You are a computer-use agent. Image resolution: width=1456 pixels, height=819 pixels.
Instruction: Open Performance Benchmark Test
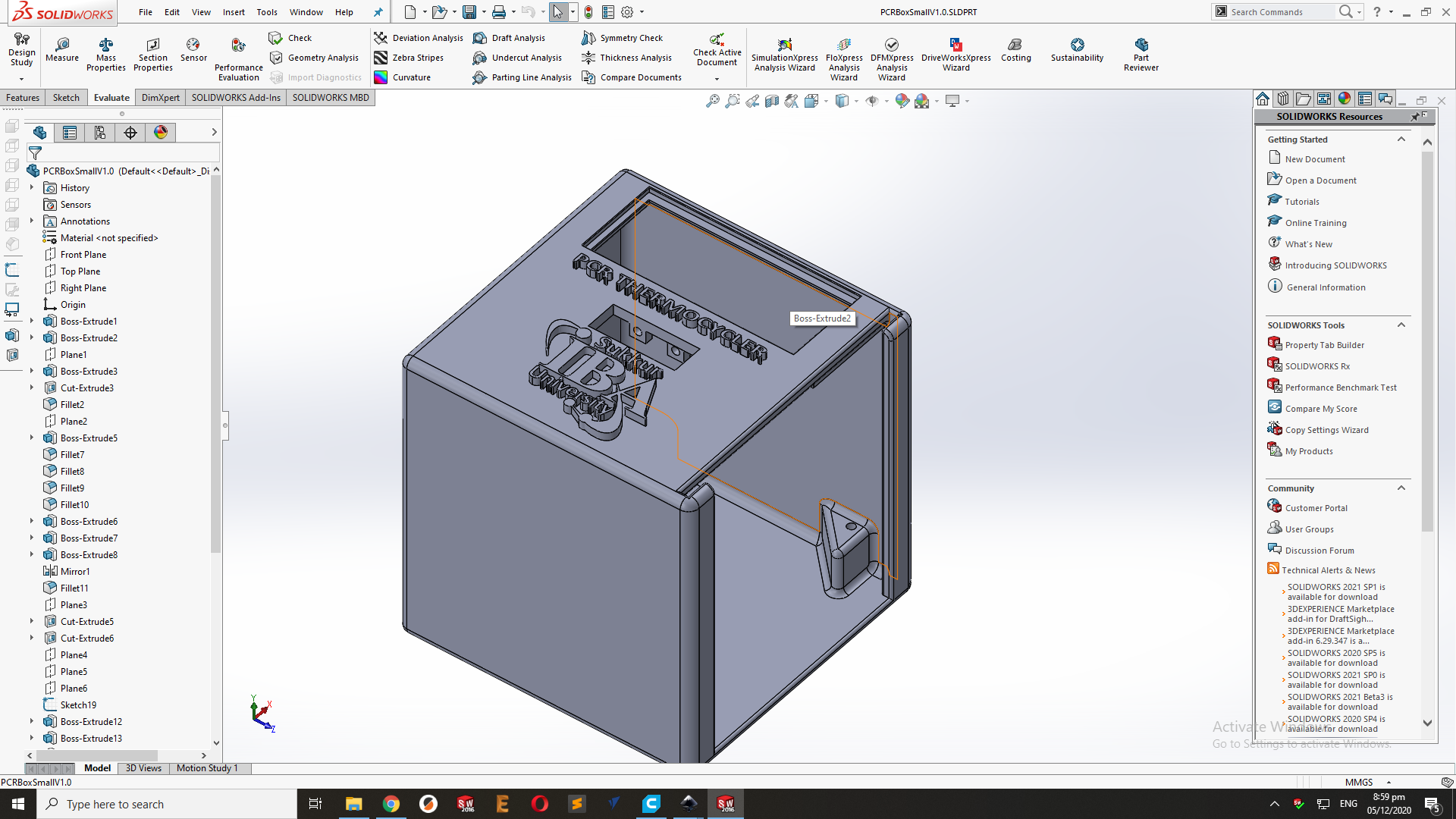pyautogui.click(x=1341, y=388)
